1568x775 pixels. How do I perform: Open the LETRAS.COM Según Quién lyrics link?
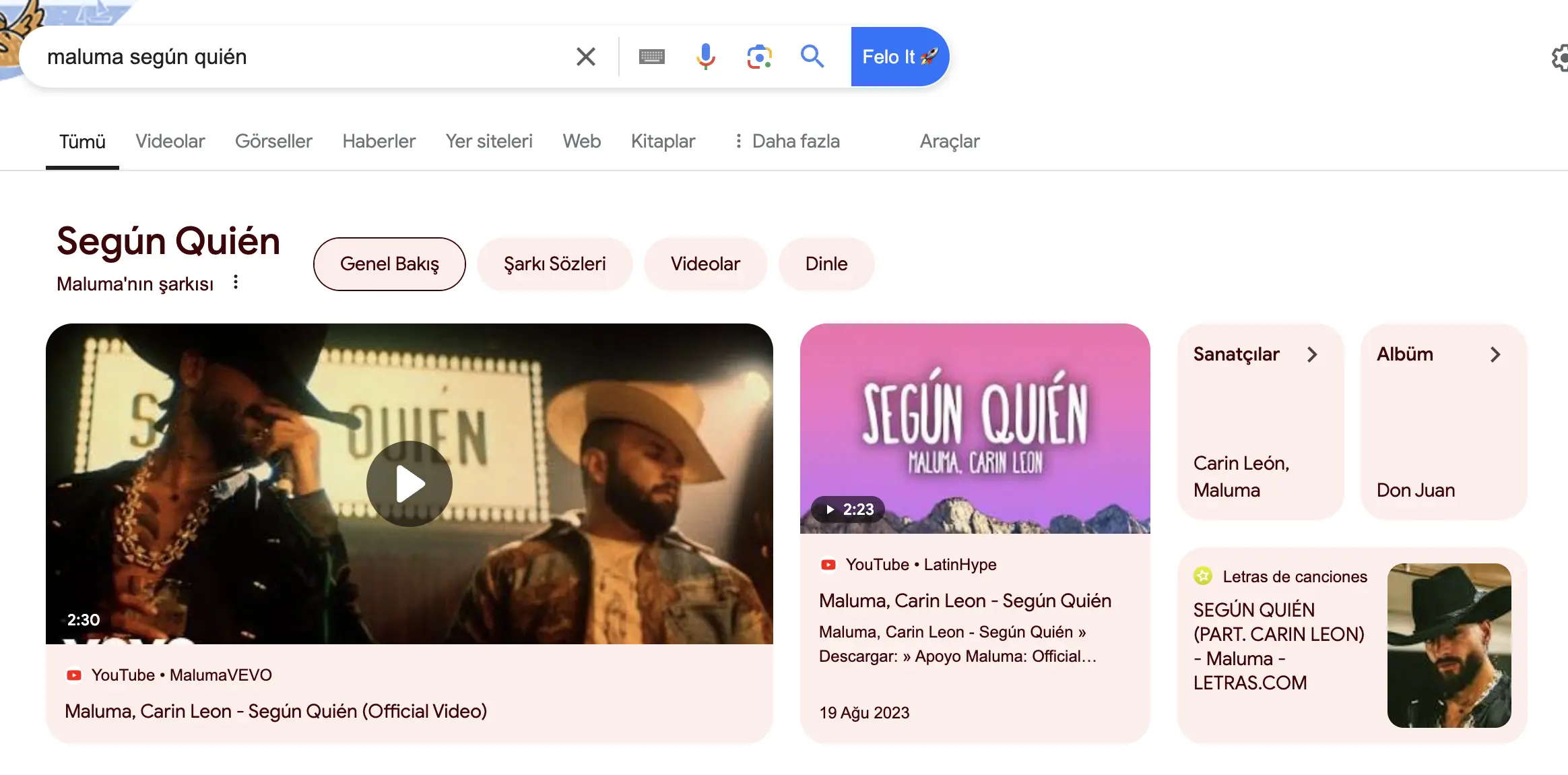pyautogui.click(x=1278, y=646)
